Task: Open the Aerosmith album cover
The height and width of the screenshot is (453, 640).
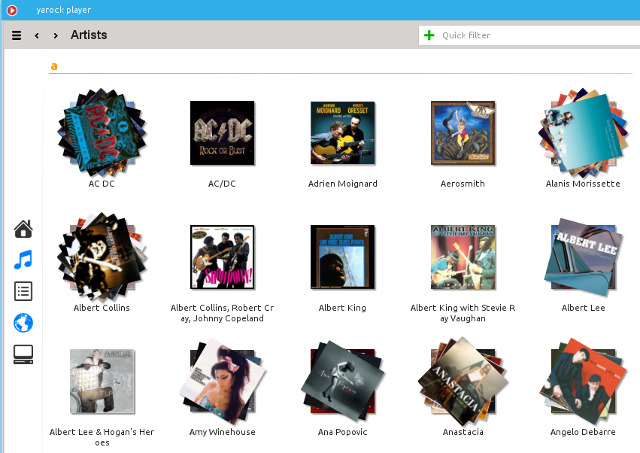Action: (x=463, y=133)
